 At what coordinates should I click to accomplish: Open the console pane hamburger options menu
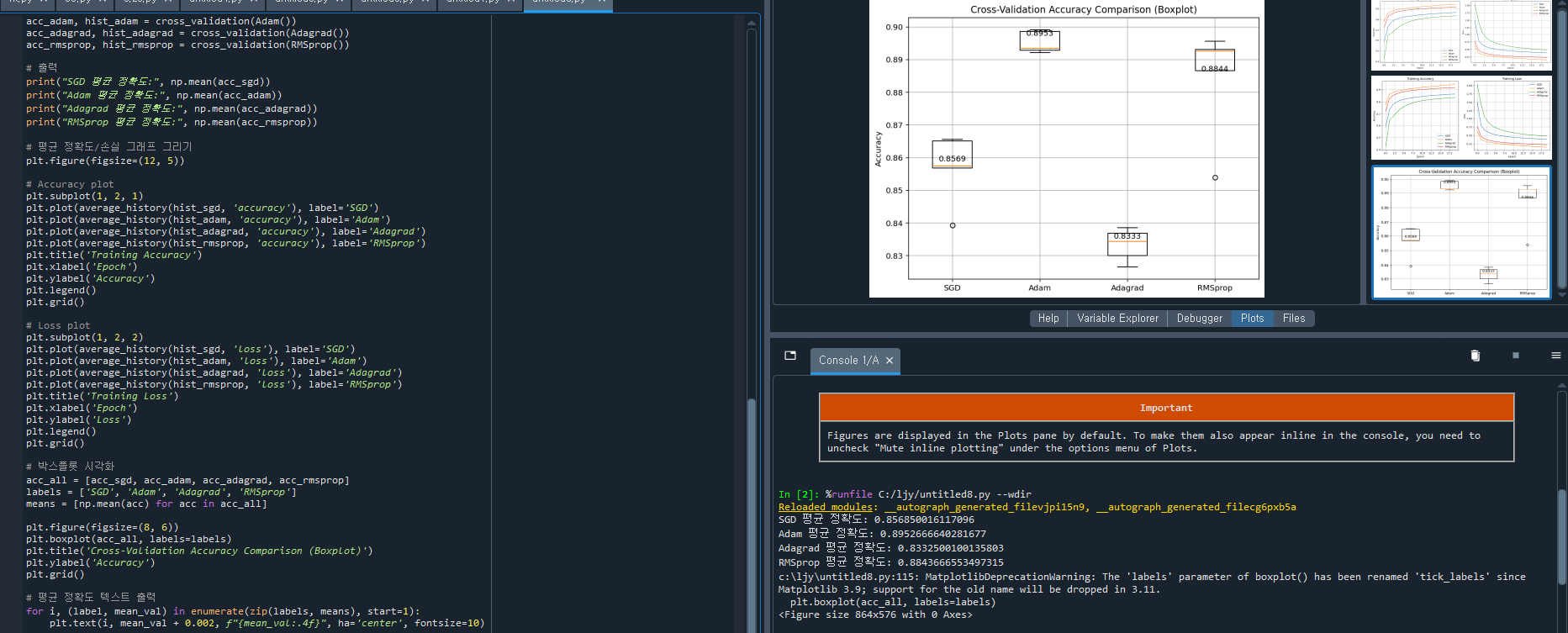click(1556, 356)
